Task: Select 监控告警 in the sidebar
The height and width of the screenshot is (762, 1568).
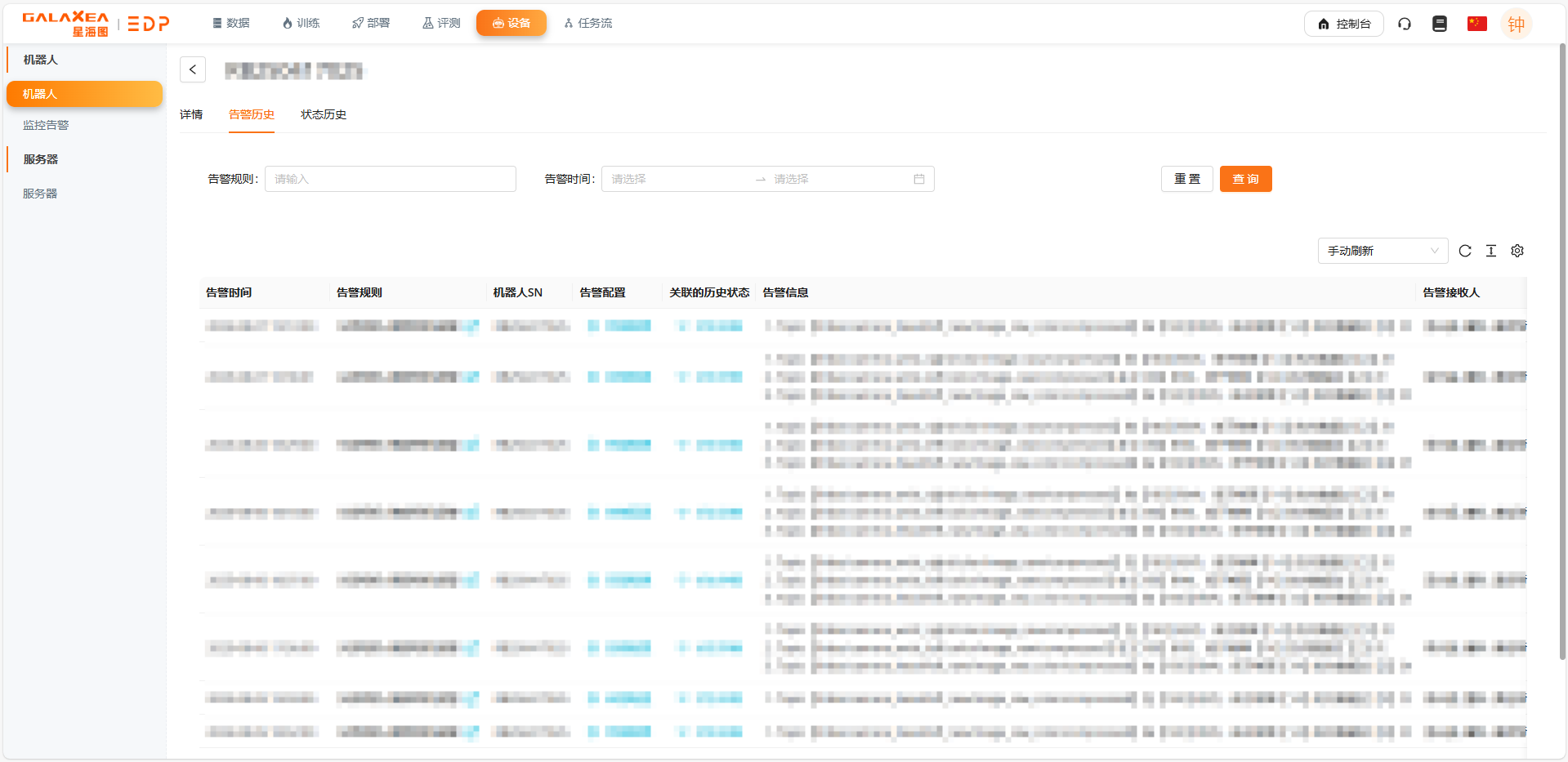Action: pyautogui.click(x=46, y=125)
